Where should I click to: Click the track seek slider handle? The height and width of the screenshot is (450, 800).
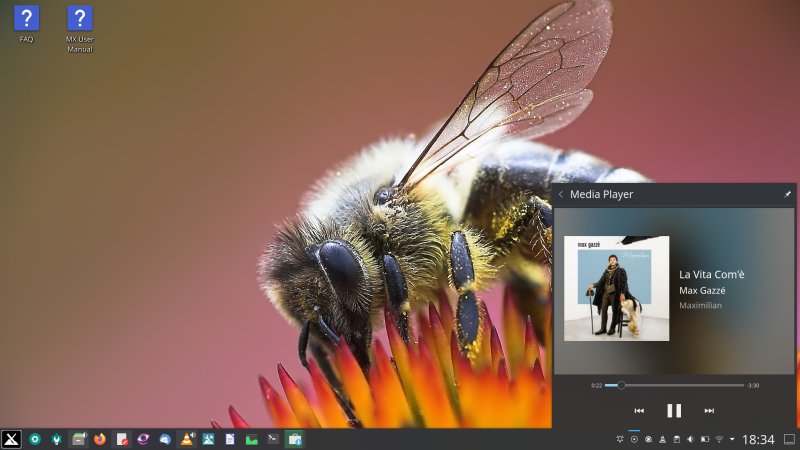click(621, 385)
